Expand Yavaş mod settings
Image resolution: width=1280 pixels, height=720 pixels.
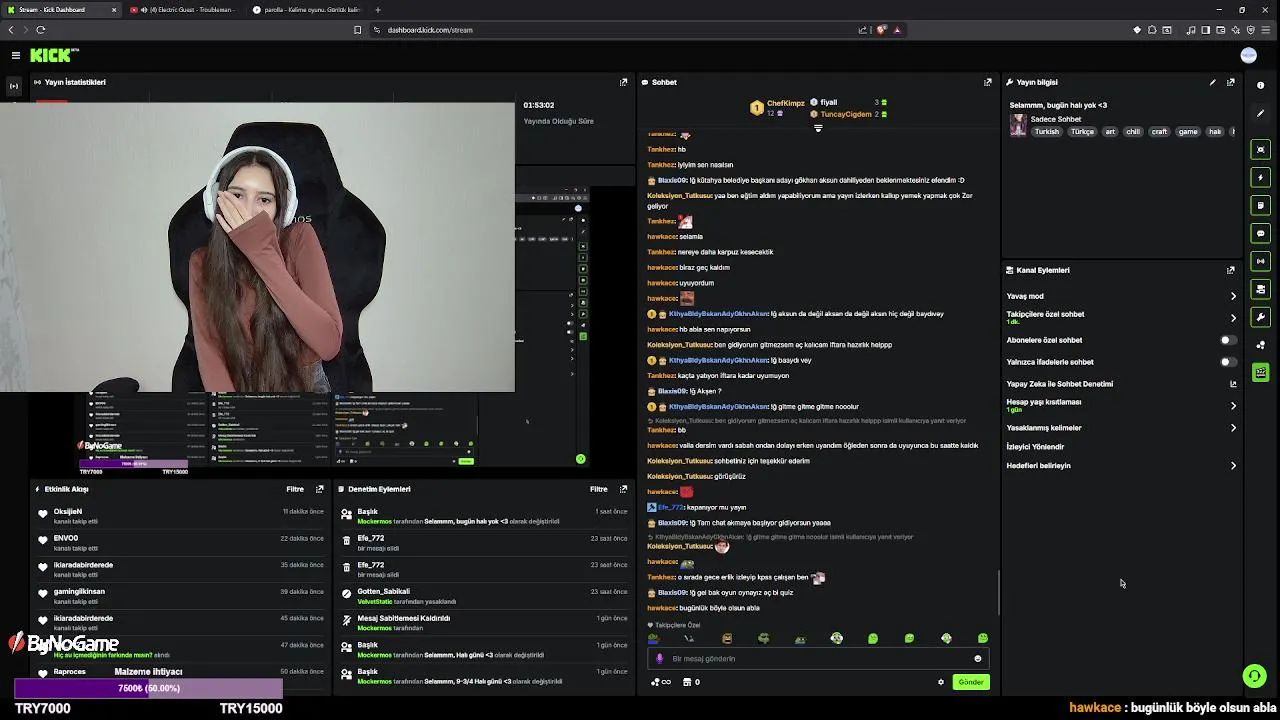(x=1233, y=296)
